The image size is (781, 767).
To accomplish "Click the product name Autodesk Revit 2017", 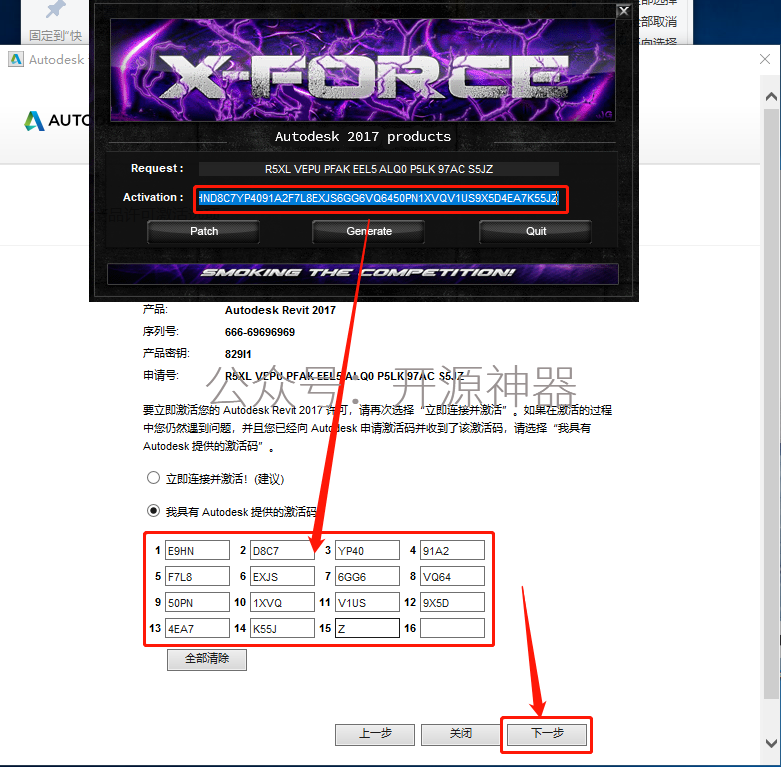I will [280, 310].
